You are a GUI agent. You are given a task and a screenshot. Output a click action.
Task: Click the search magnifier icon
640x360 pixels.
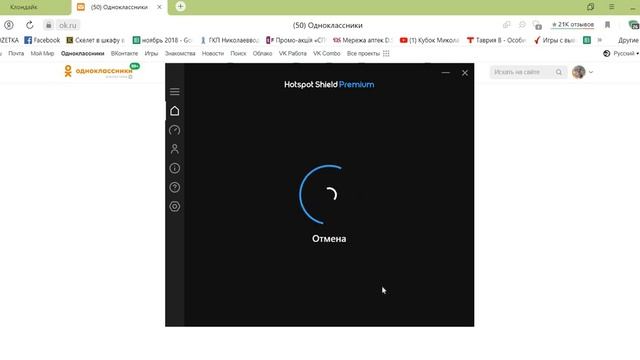tap(559, 72)
